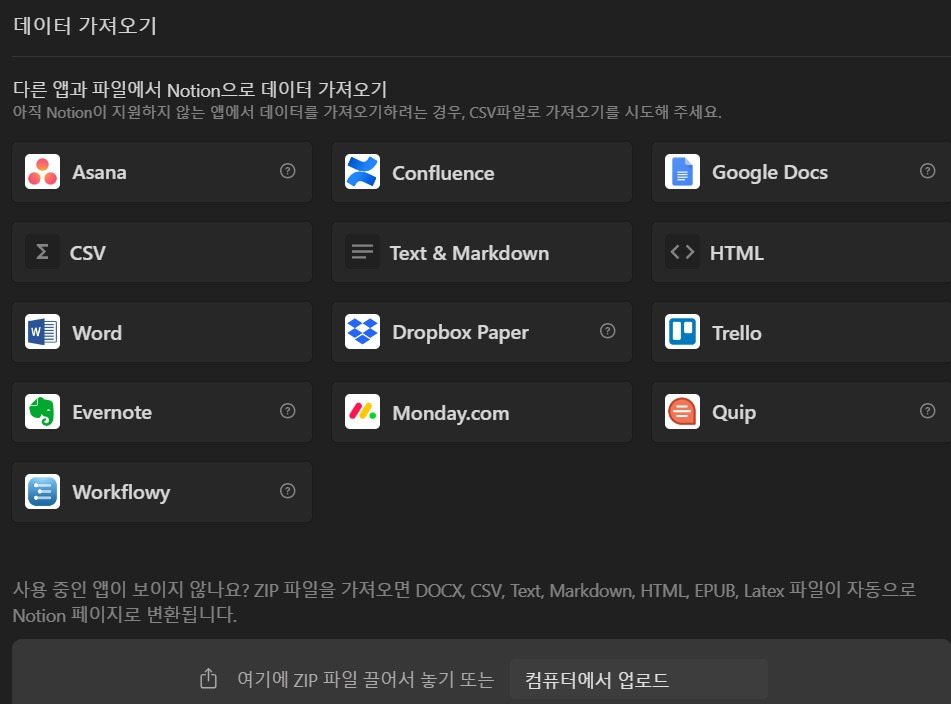Click the 다른 앱과 파일에서 Notion으로 heading
This screenshot has width=951, height=704.
pyautogui.click(x=200, y=90)
